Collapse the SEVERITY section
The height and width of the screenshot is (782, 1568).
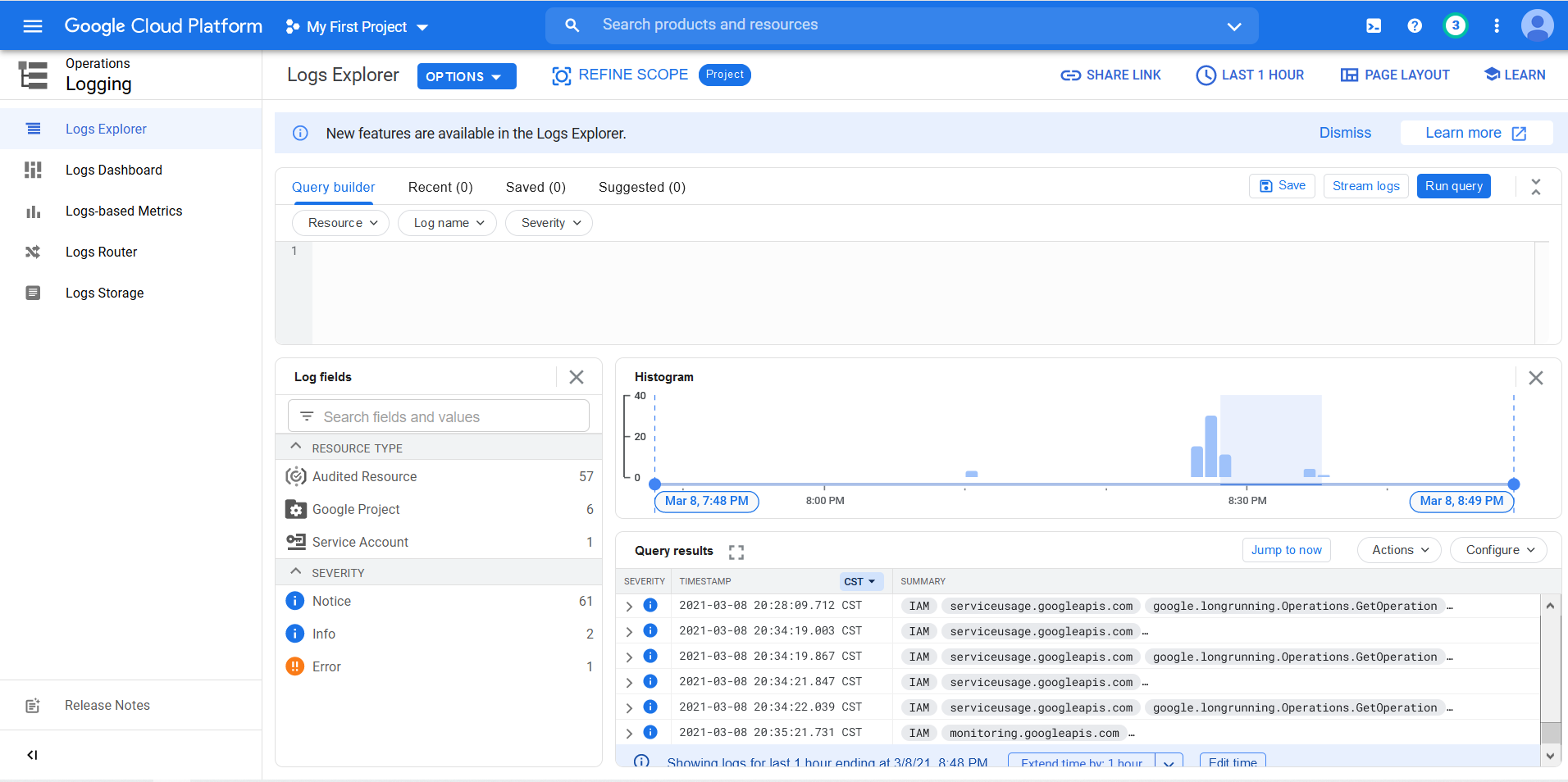pyautogui.click(x=296, y=571)
